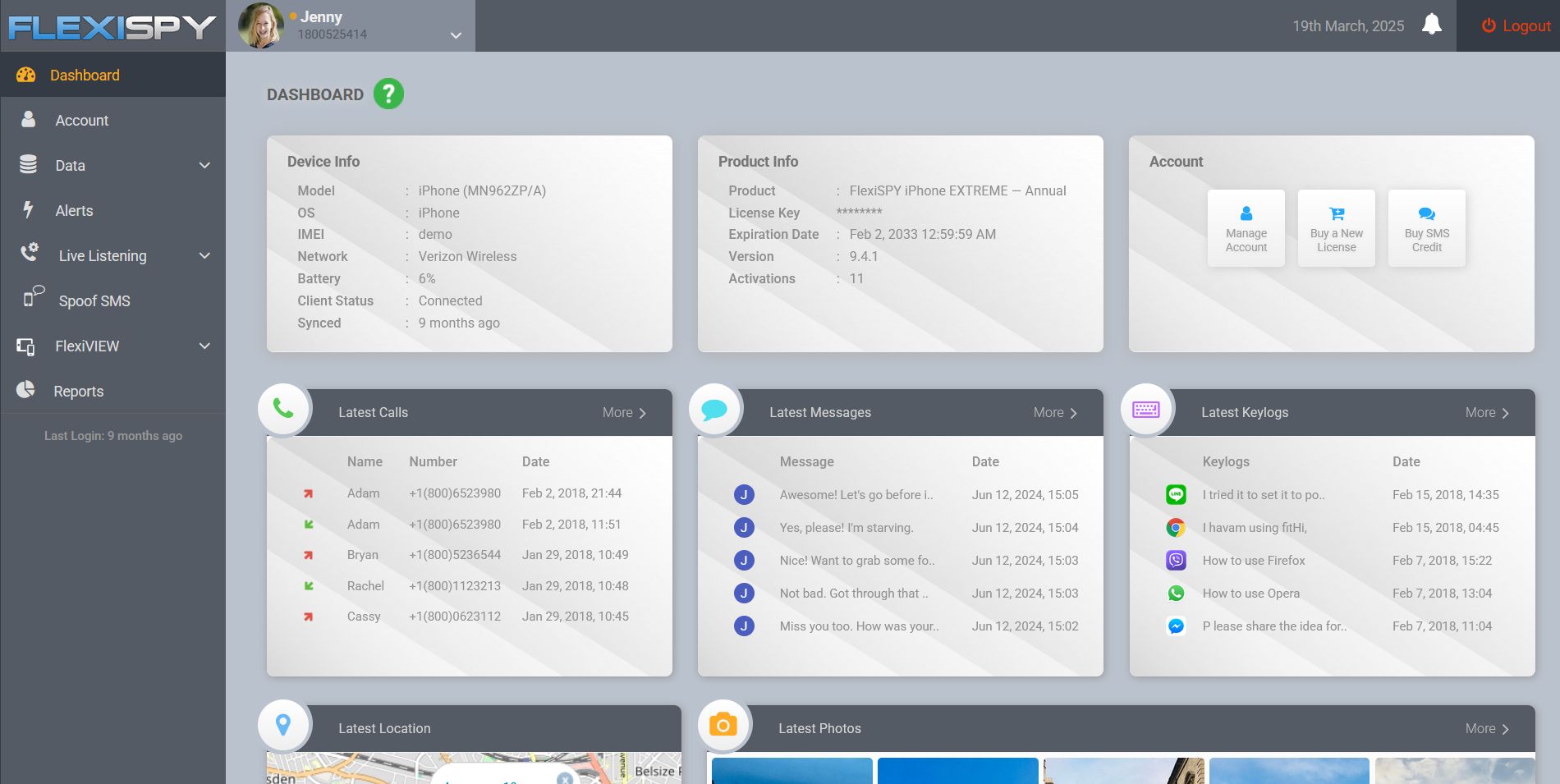Open the first blue photo thumbnail

pyautogui.click(x=792, y=771)
